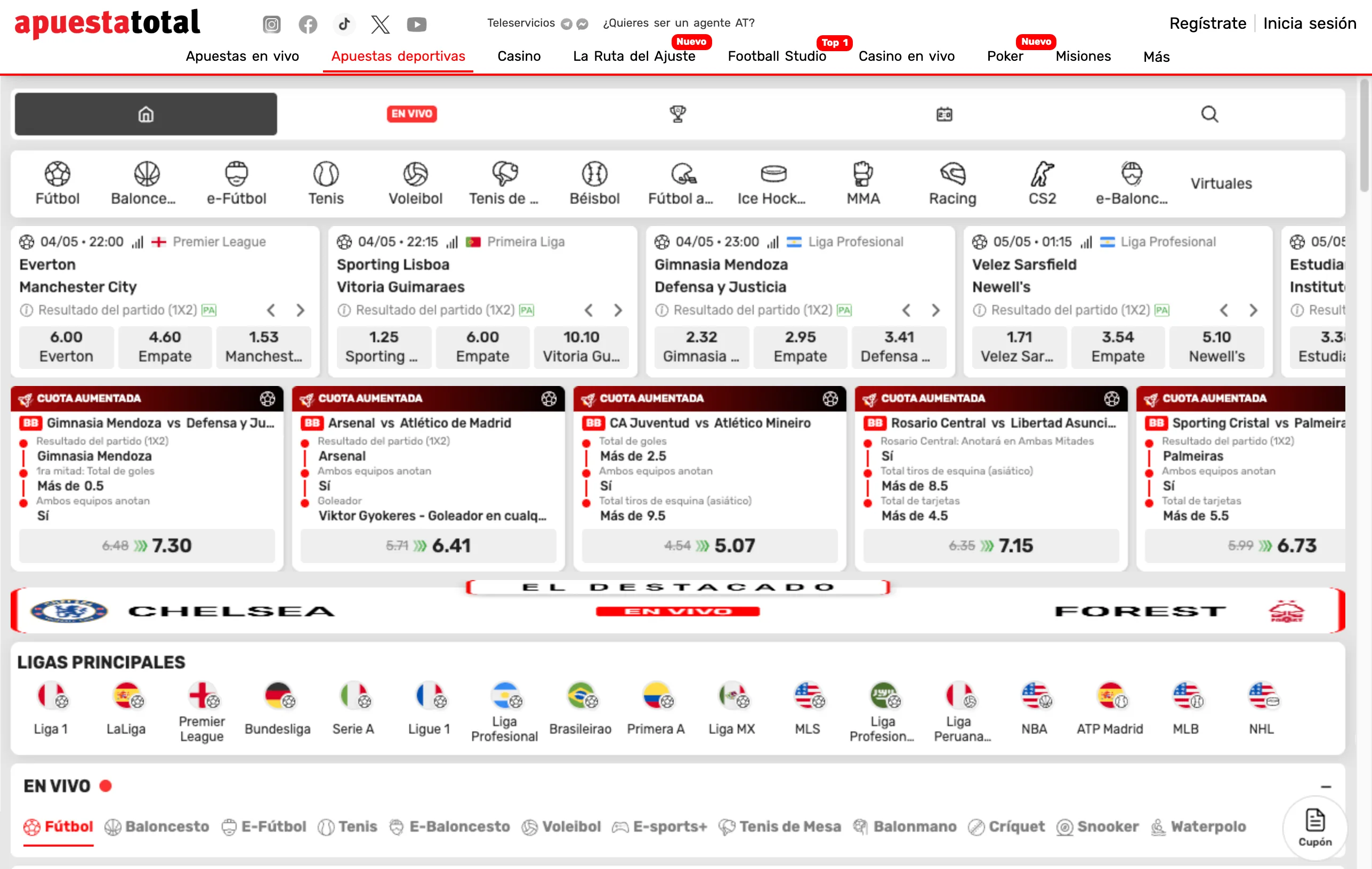Go to next market for Velez Sarsfield match

click(x=1253, y=311)
